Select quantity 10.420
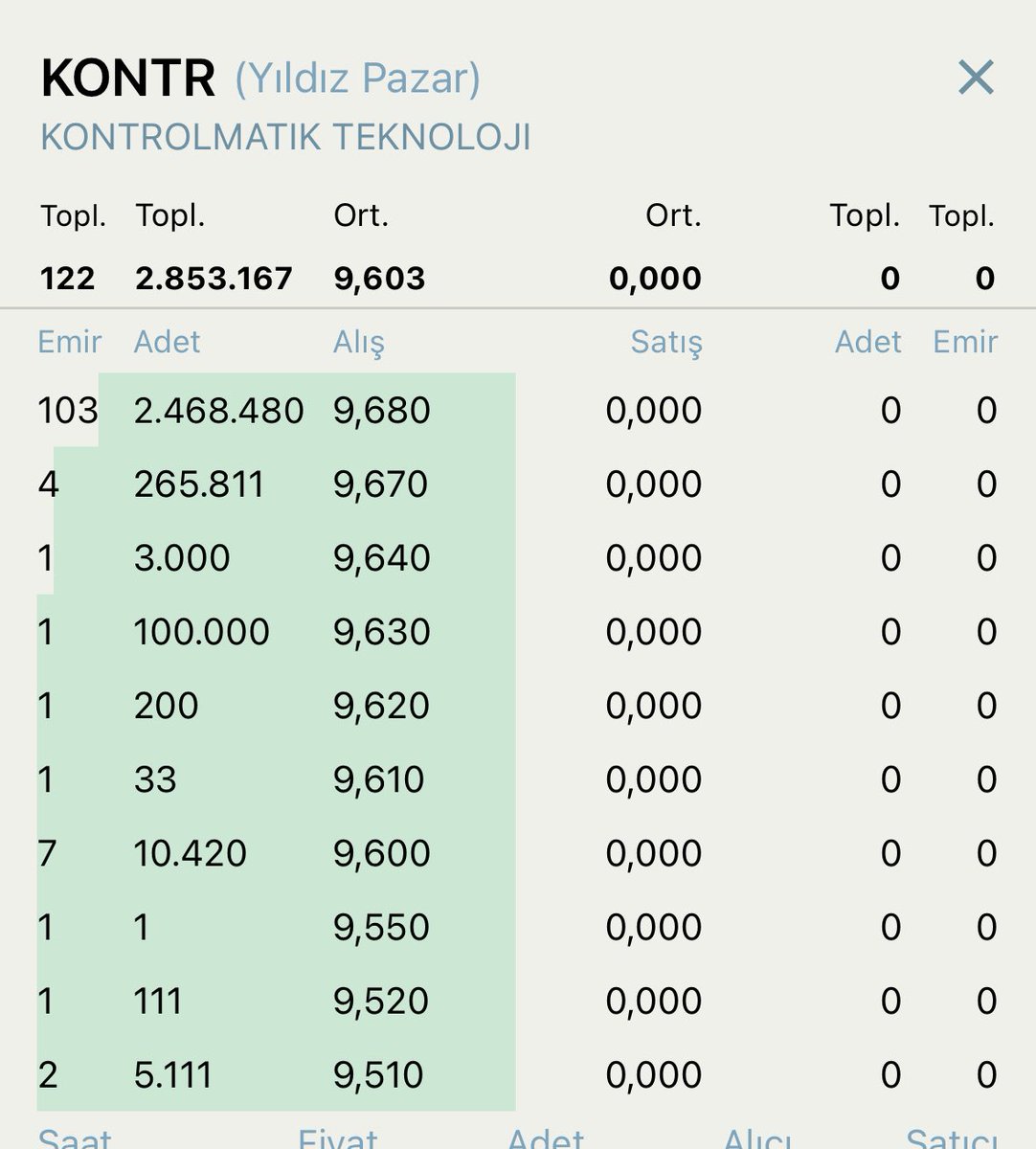Screen dimensions: 1036x1149 click(x=191, y=853)
